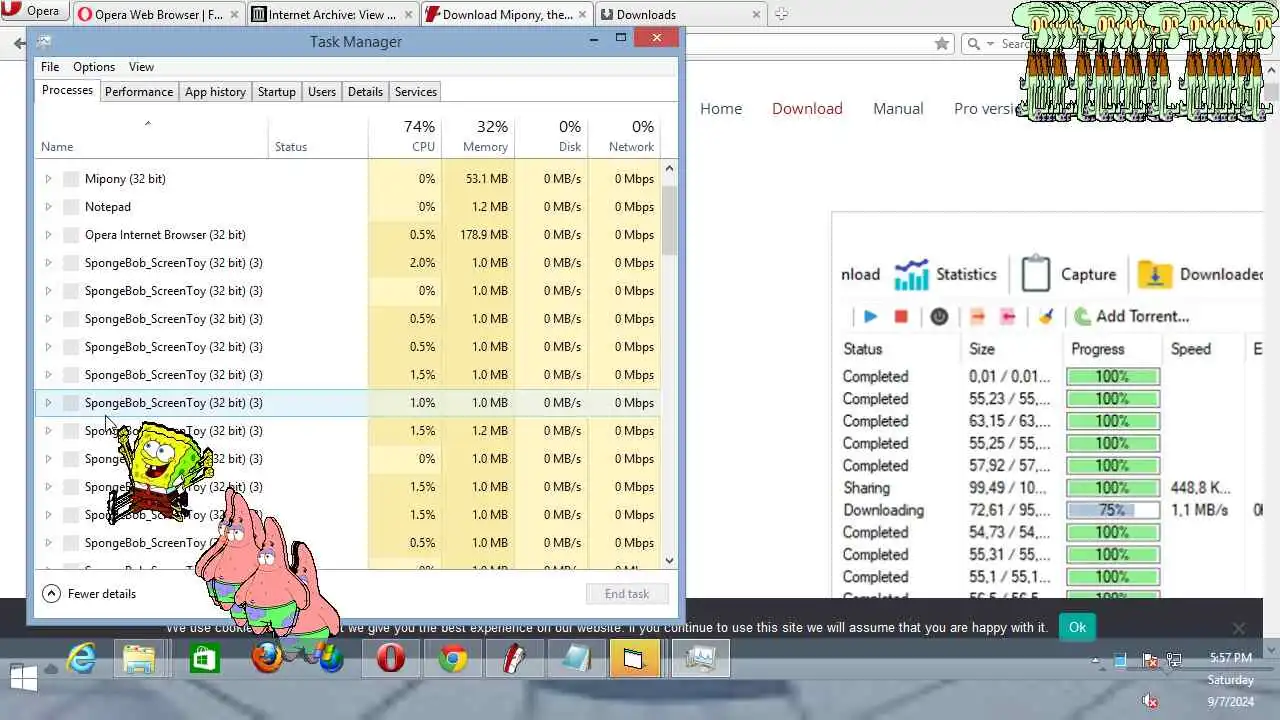1280x720 pixels.
Task: Click the Statistics chart icon in Mipony screenshot
Action: tap(911, 274)
